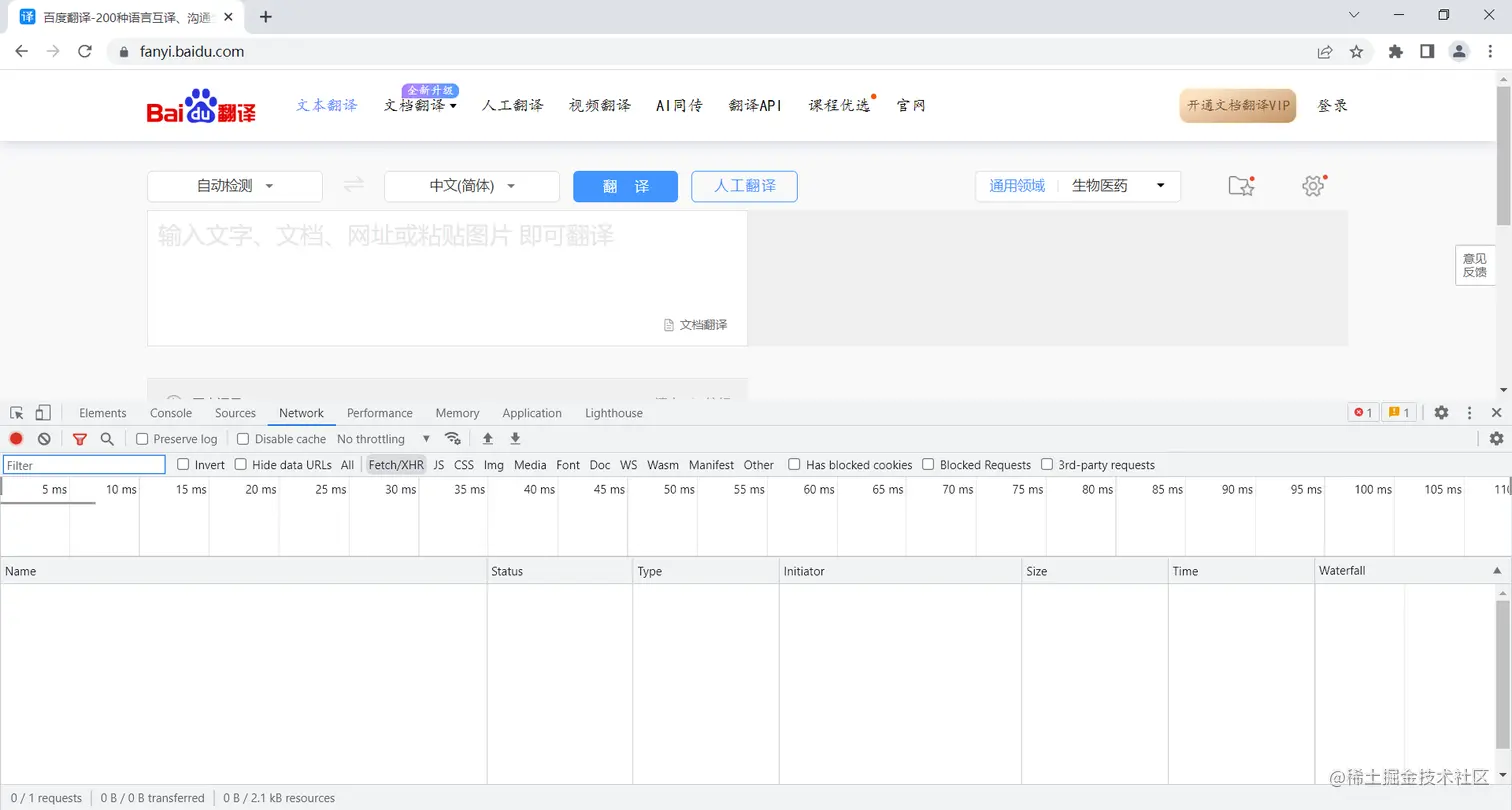Viewport: 1512px width, 810px height.
Task: Reload the page with the refresh icon
Action: [85, 52]
